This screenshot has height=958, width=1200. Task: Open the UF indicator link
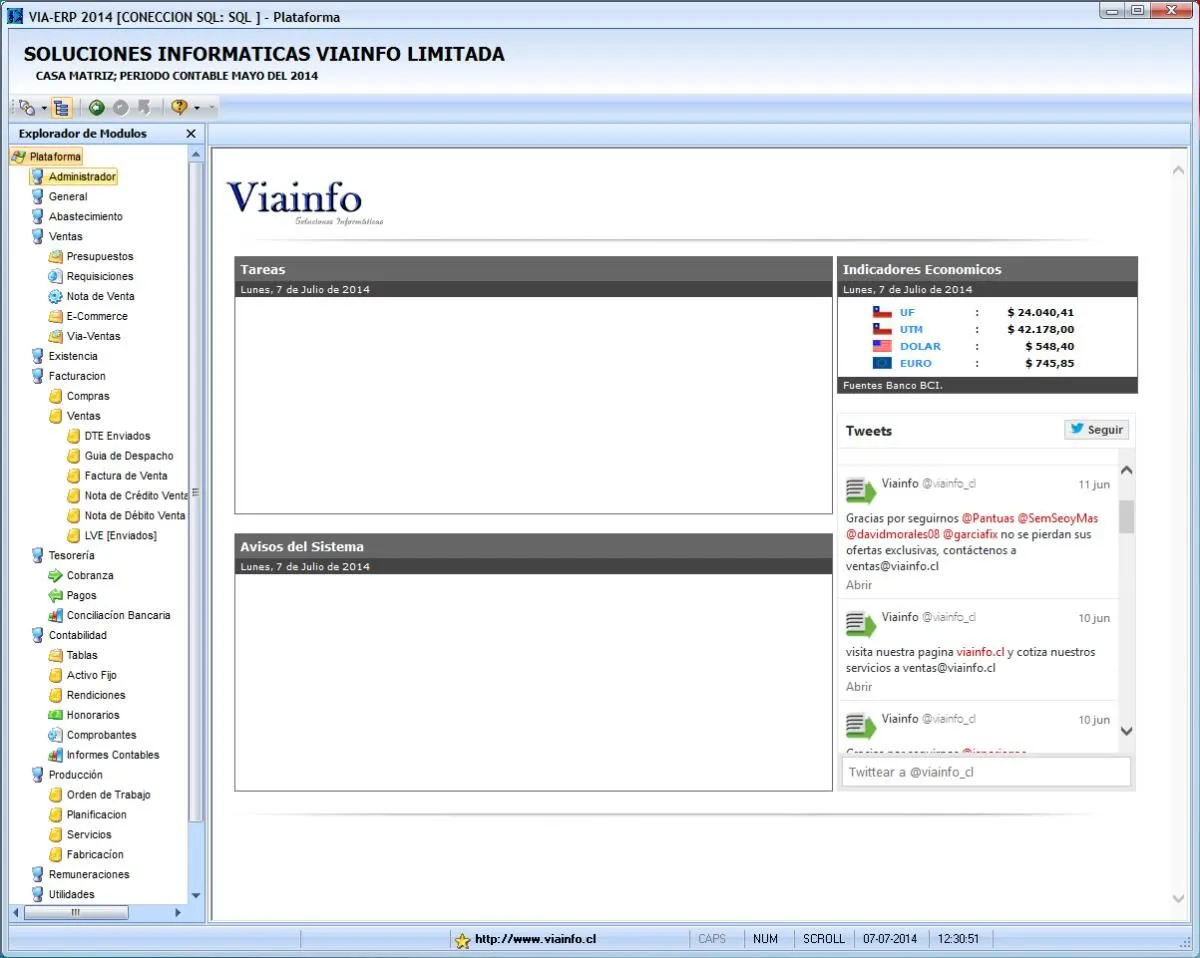point(907,313)
